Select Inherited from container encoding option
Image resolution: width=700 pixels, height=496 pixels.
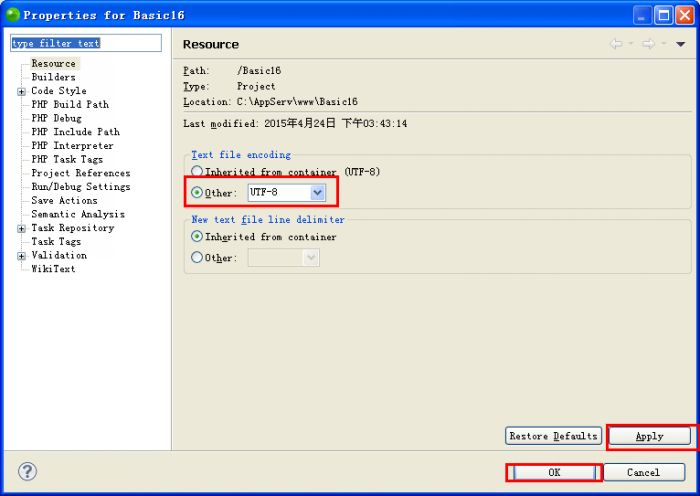(x=197, y=172)
